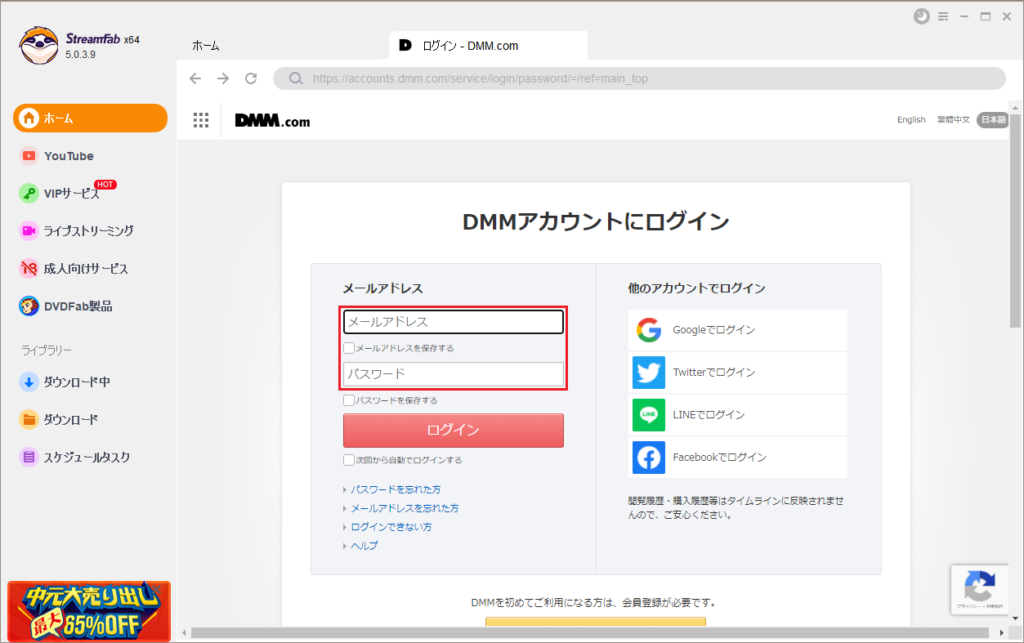Select the live streaming sidebar entry

coord(77,230)
